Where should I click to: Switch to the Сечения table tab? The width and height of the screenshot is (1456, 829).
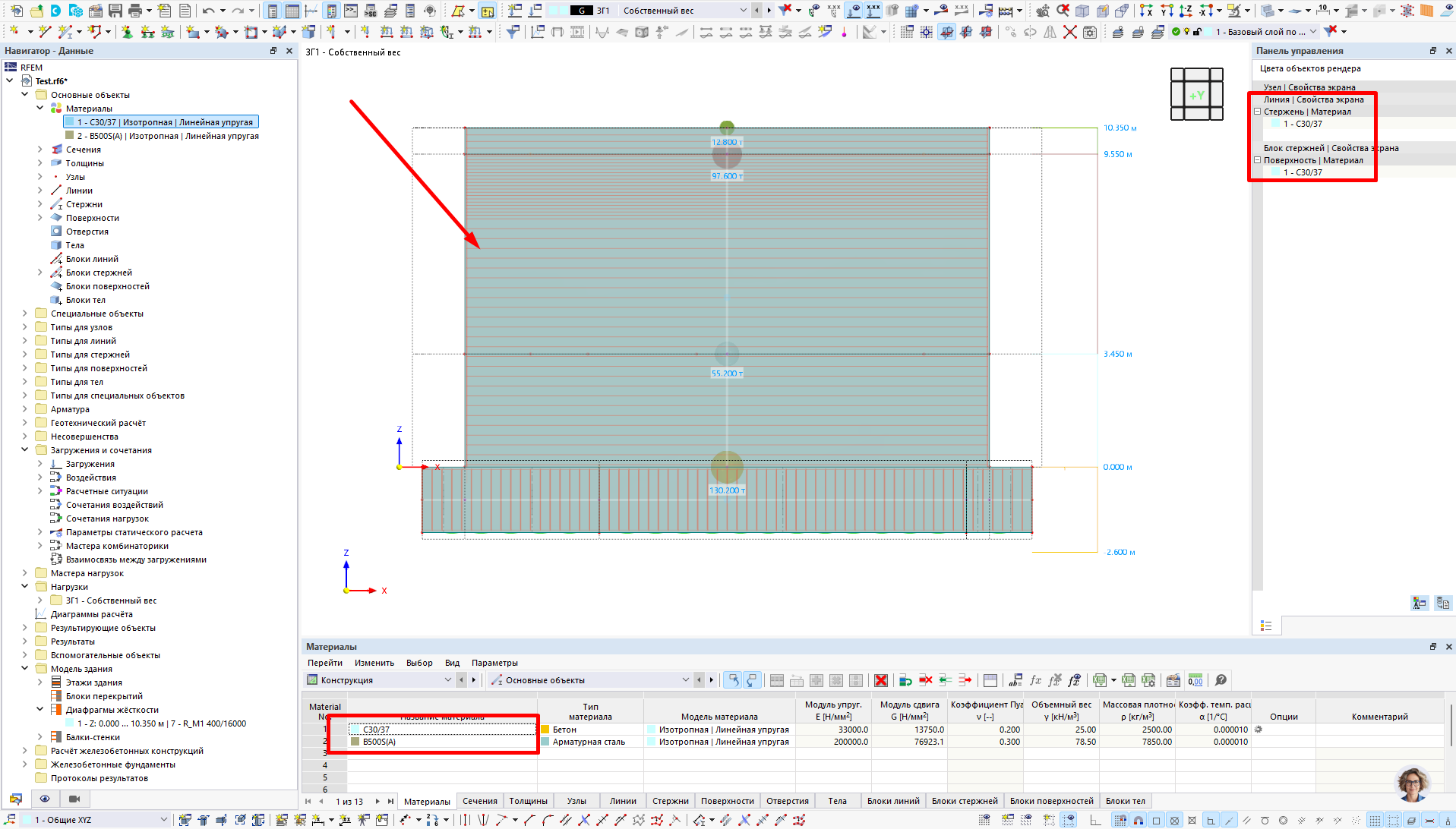click(x=480, y=801)
